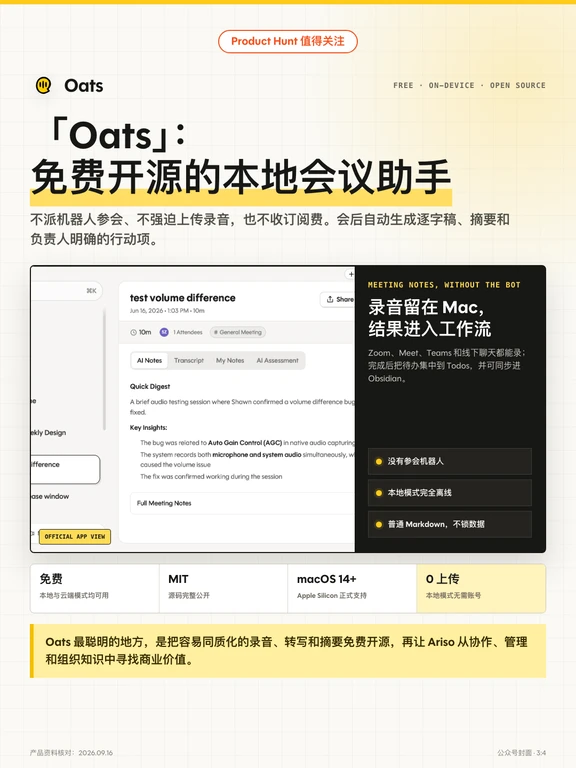Select the sidebar item ending in 'ase window'
Image resolution: width=576 pixels, height=768 pixels.
pos(50,496)
